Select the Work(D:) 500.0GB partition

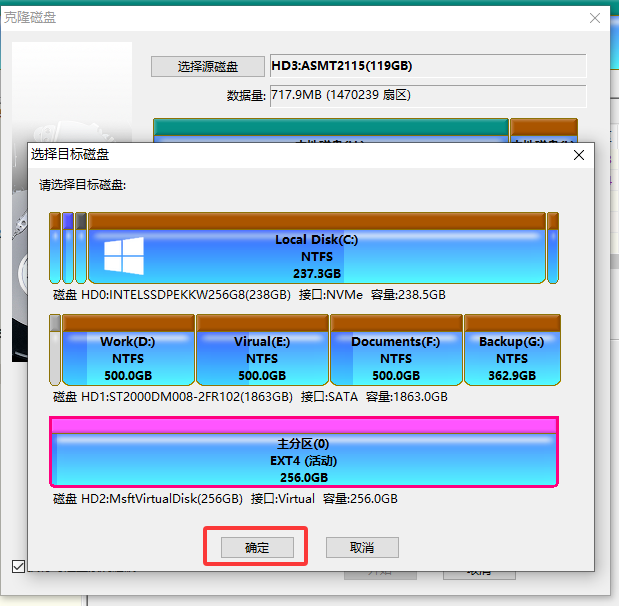pos(128,350)
